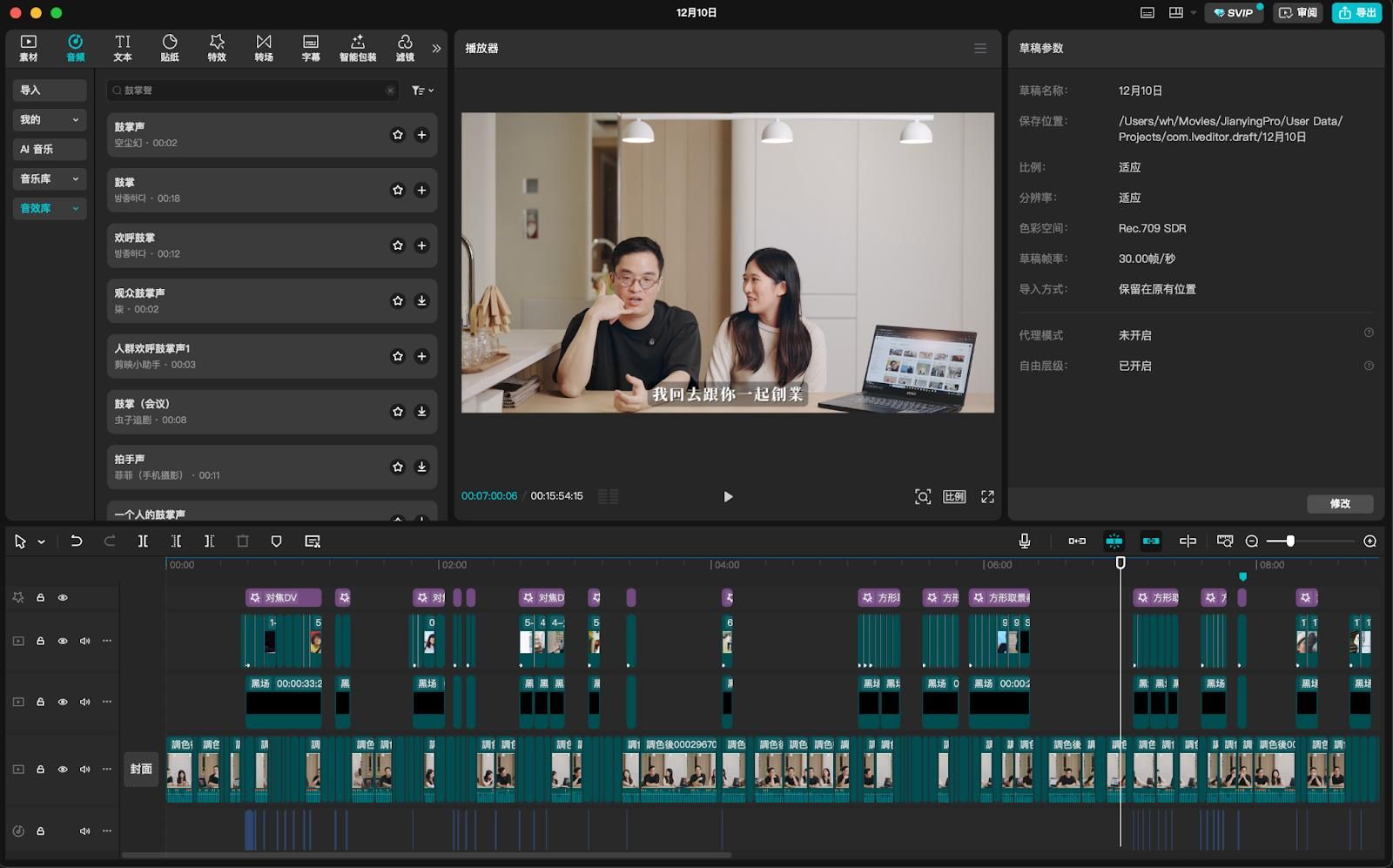
Task: Open the selection tool mode dropdown
Action: tap(41, 542)
